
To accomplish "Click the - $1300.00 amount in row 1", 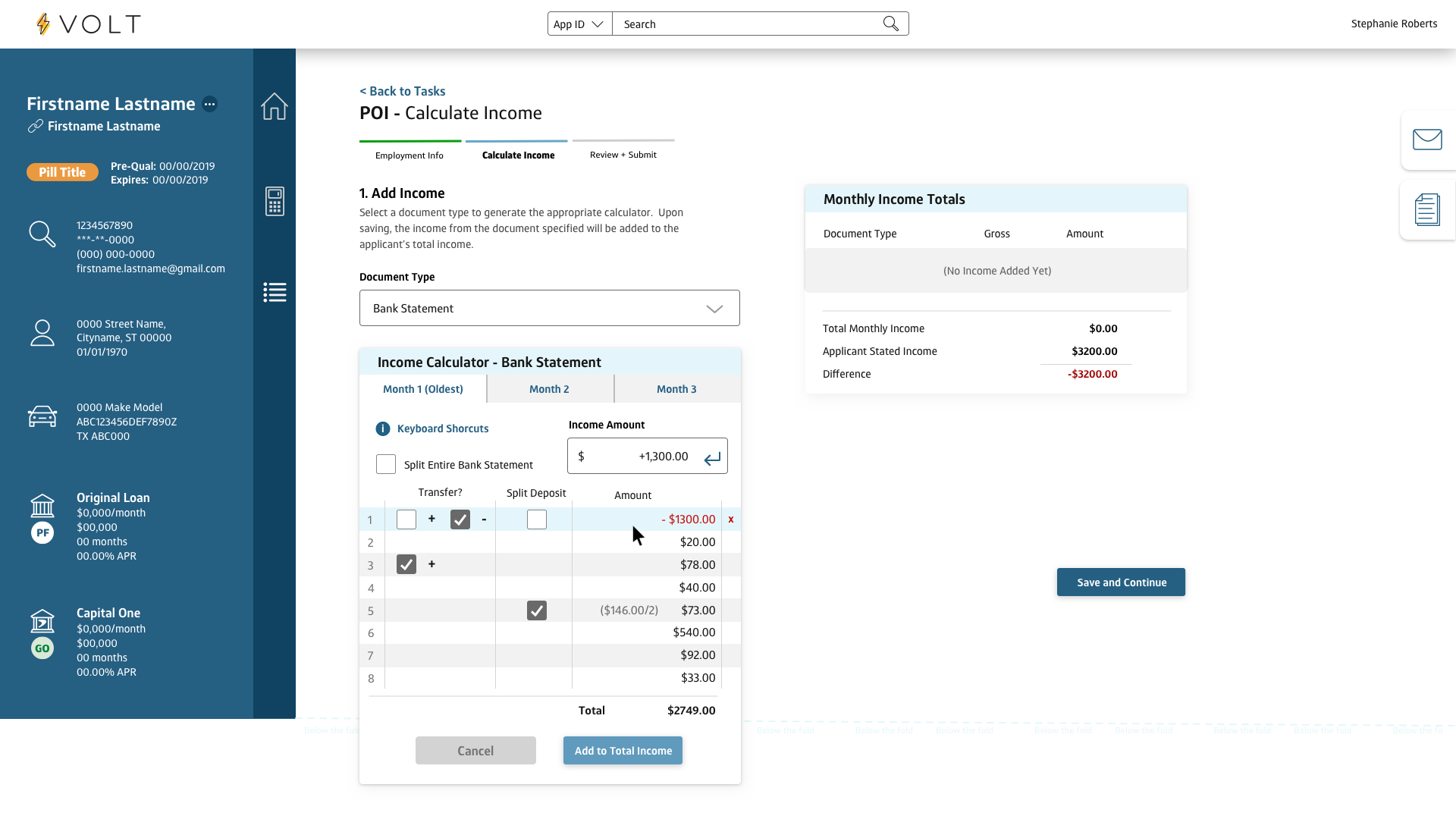I will pyautogui.click(x=689, y=519).
